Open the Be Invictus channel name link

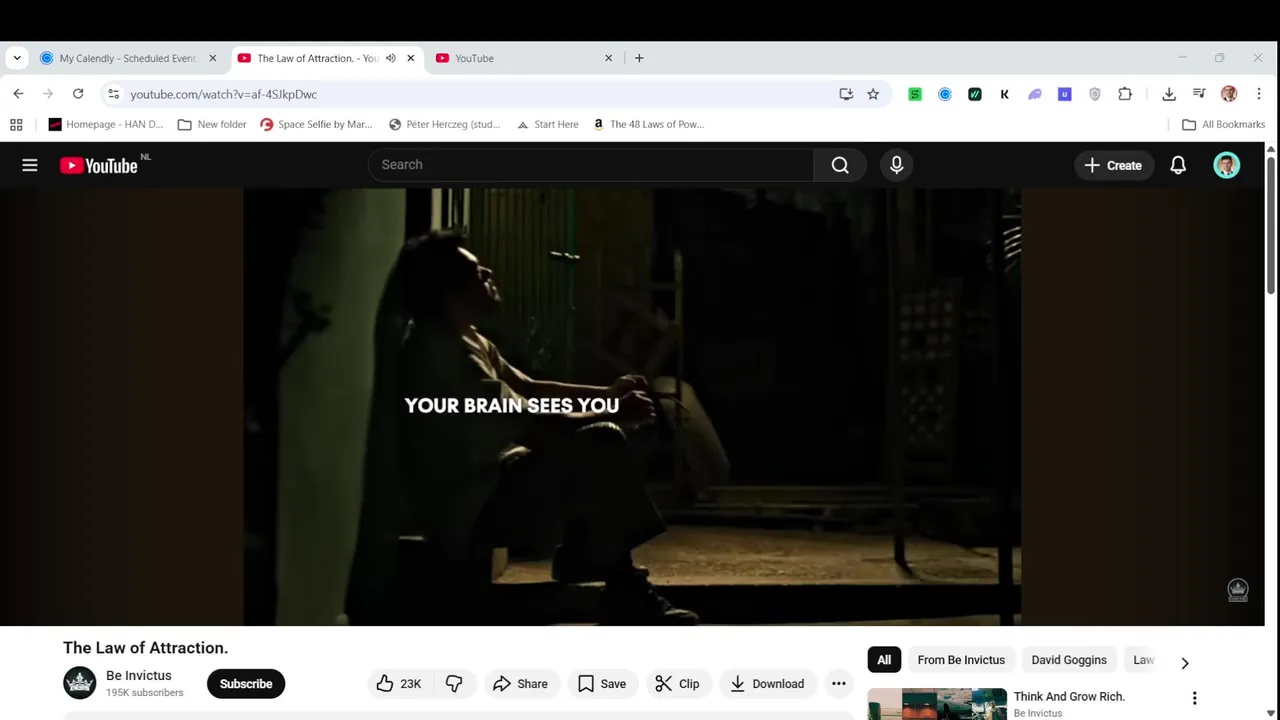tap(139, 676)
